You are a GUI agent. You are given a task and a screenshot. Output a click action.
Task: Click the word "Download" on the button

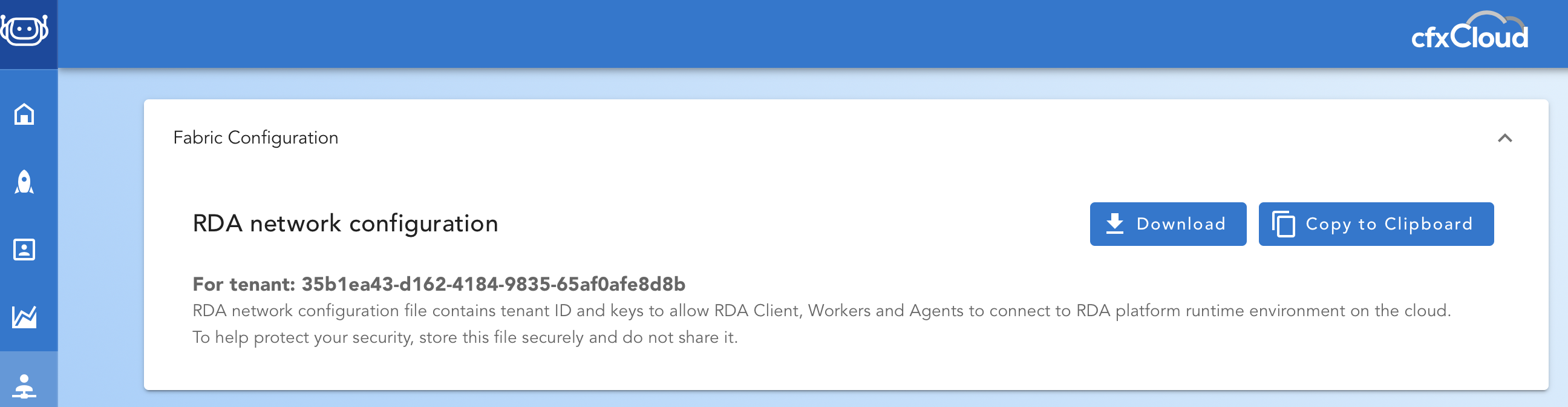coord(1181,223)
